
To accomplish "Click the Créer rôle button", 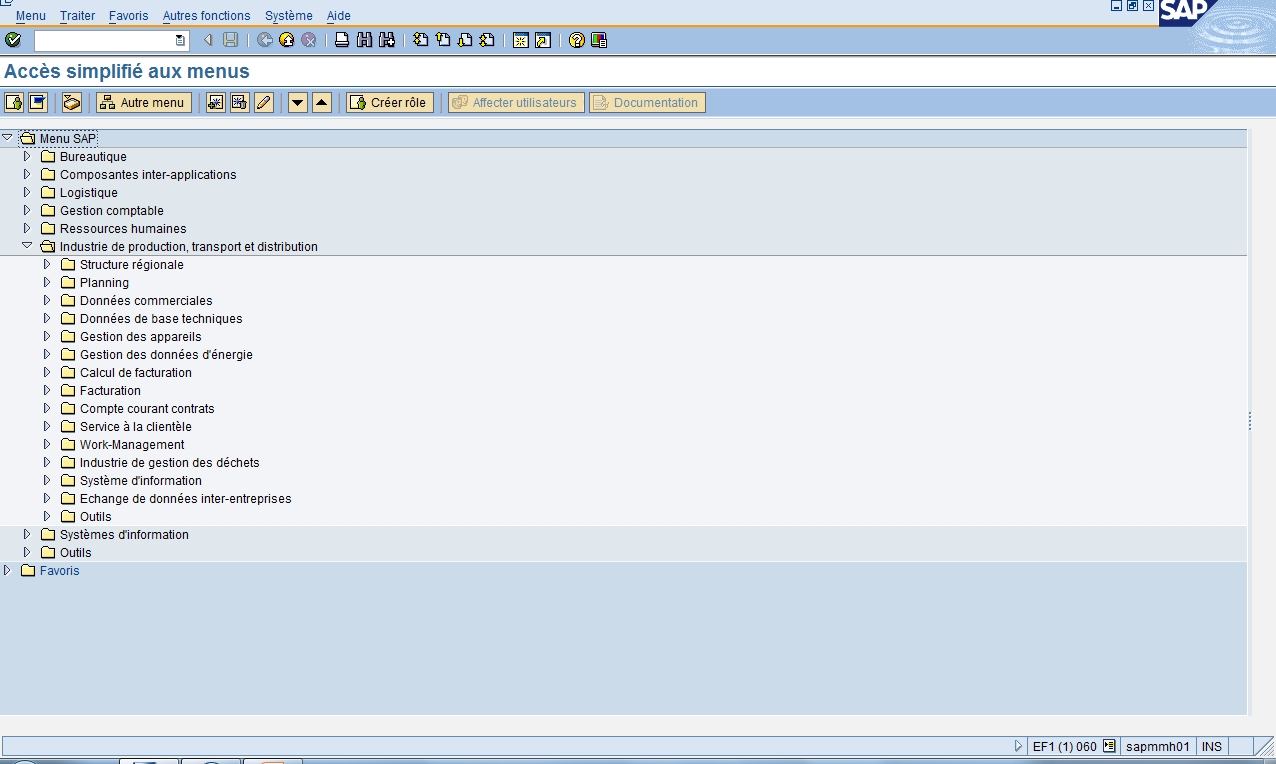I will [x=390, y=102].
